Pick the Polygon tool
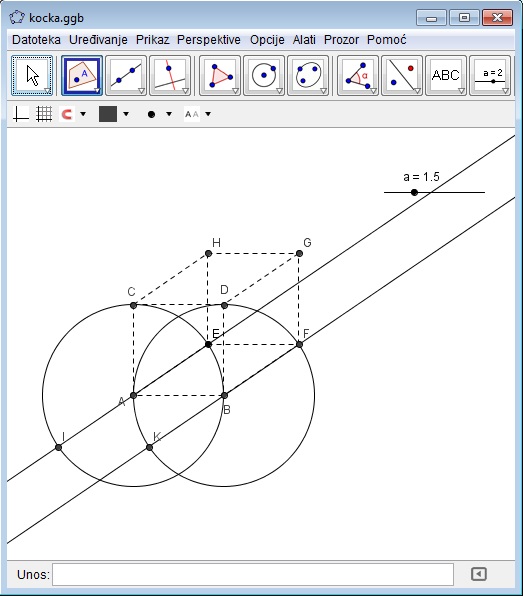Viewport: 523px width, 596px height. pos(220,75)
